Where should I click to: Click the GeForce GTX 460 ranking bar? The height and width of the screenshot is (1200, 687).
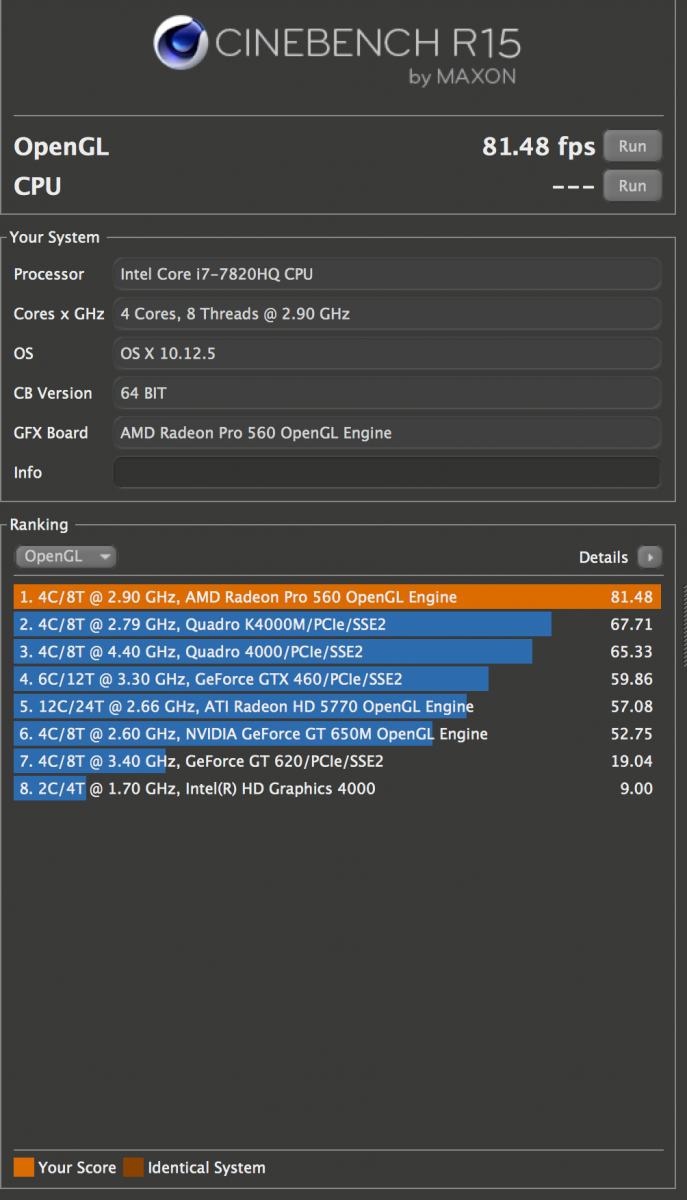(x=250, y=679)
